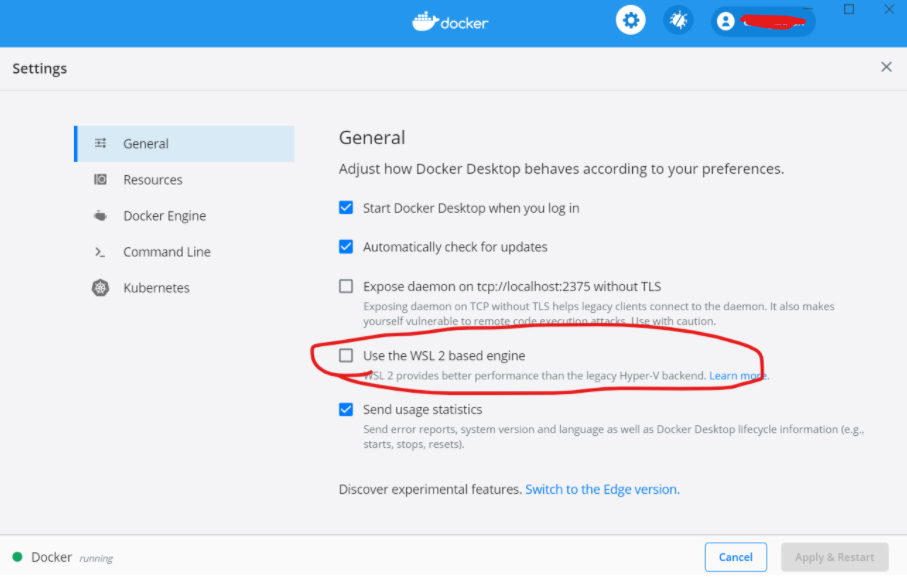
Task: Uncheck Send usage statistics
Action: click(346, 410)
